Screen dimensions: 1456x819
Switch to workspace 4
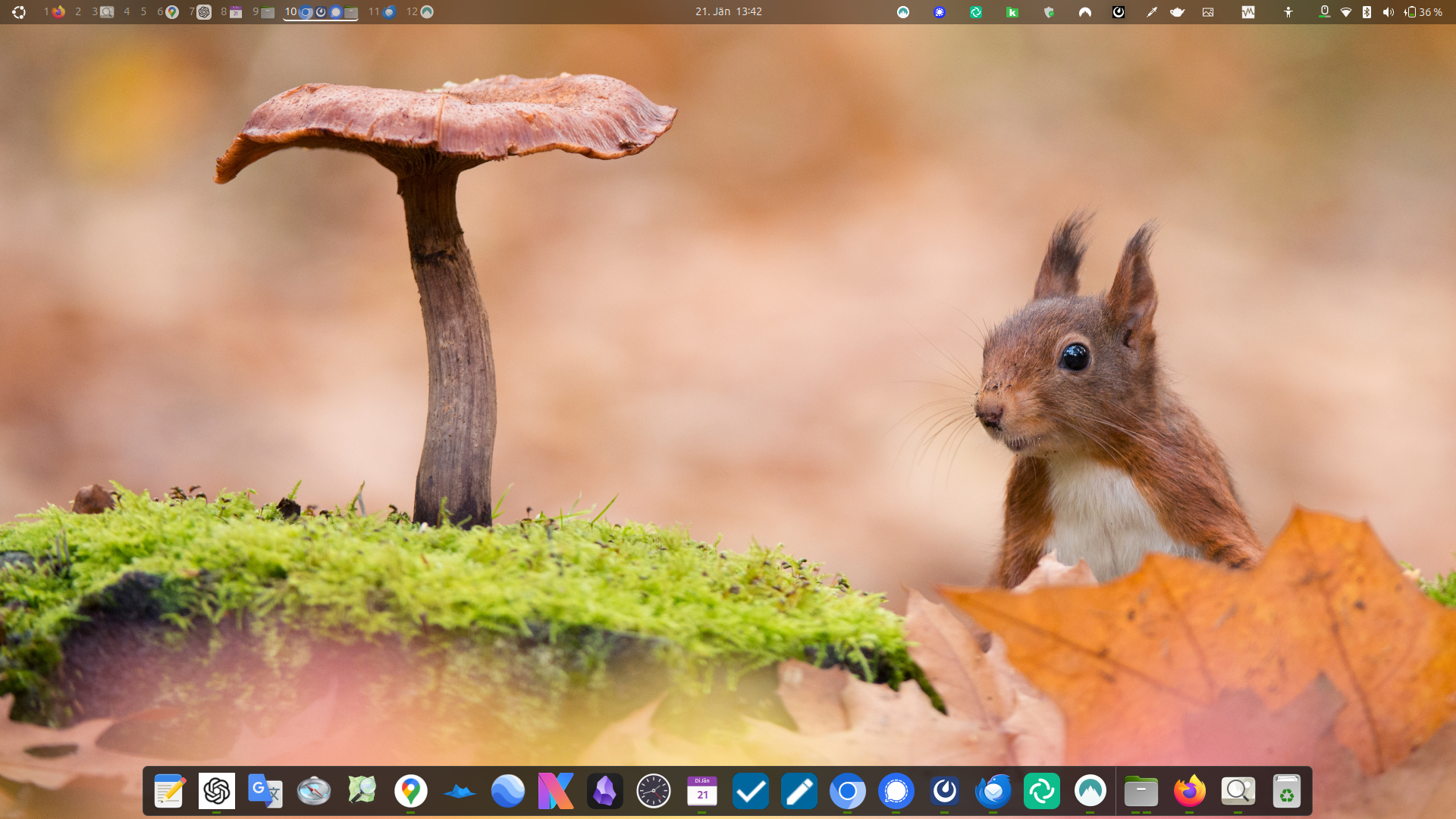tap(127, 12)
